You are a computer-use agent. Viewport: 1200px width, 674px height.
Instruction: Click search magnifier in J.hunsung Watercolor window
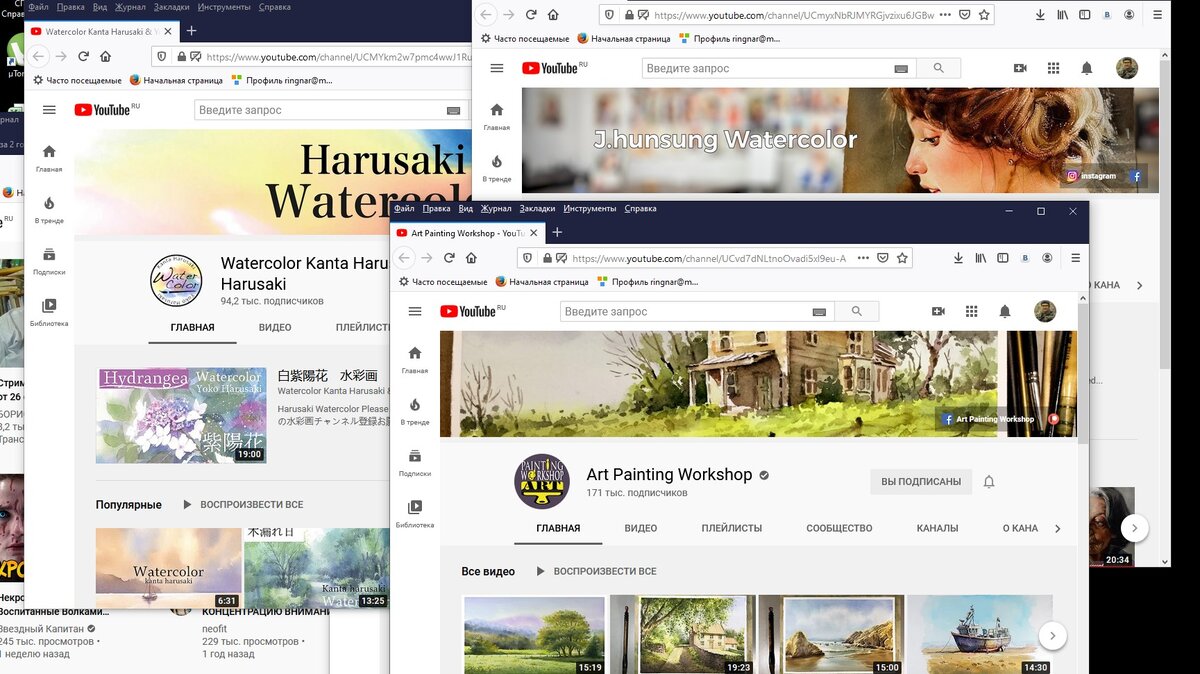[938, 68]
